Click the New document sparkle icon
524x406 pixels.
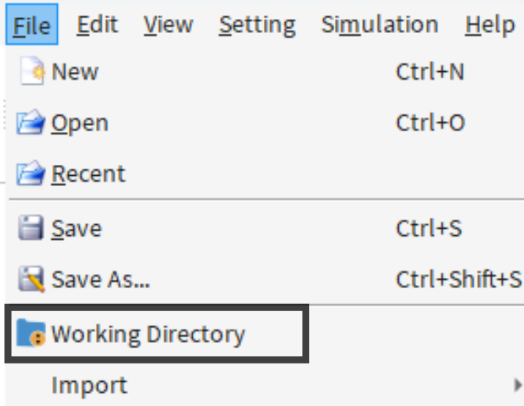pos(32,71)
